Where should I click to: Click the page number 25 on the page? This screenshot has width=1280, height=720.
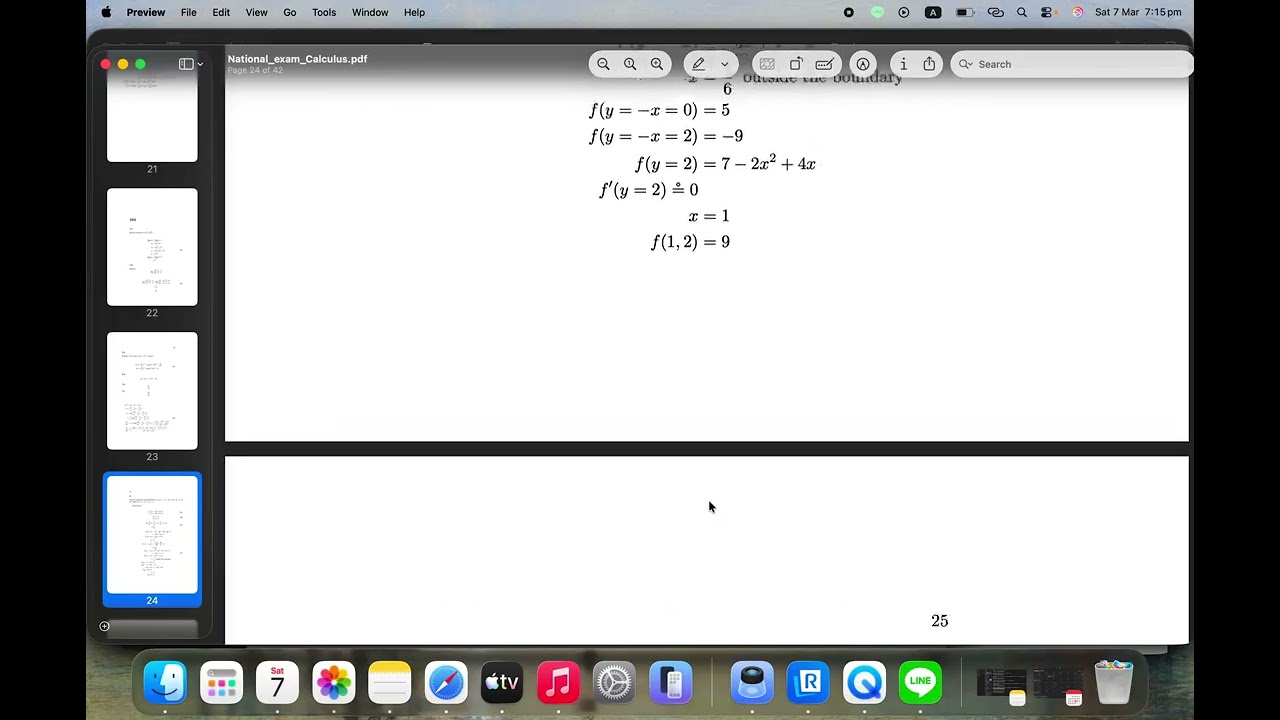tap(939, 621)
